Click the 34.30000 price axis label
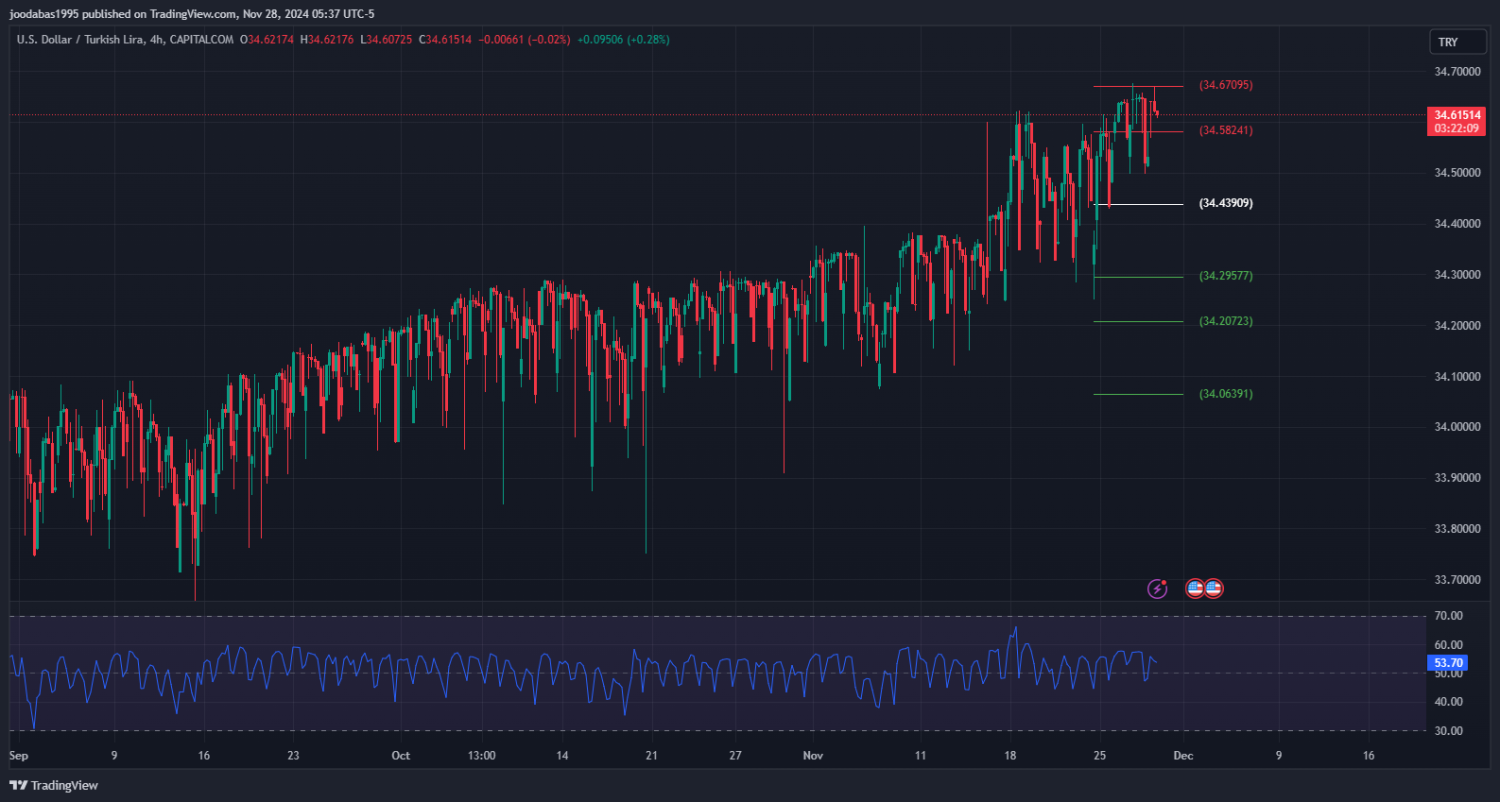The width and height of the screenshot is (1500, 802). pos(1457,275)
